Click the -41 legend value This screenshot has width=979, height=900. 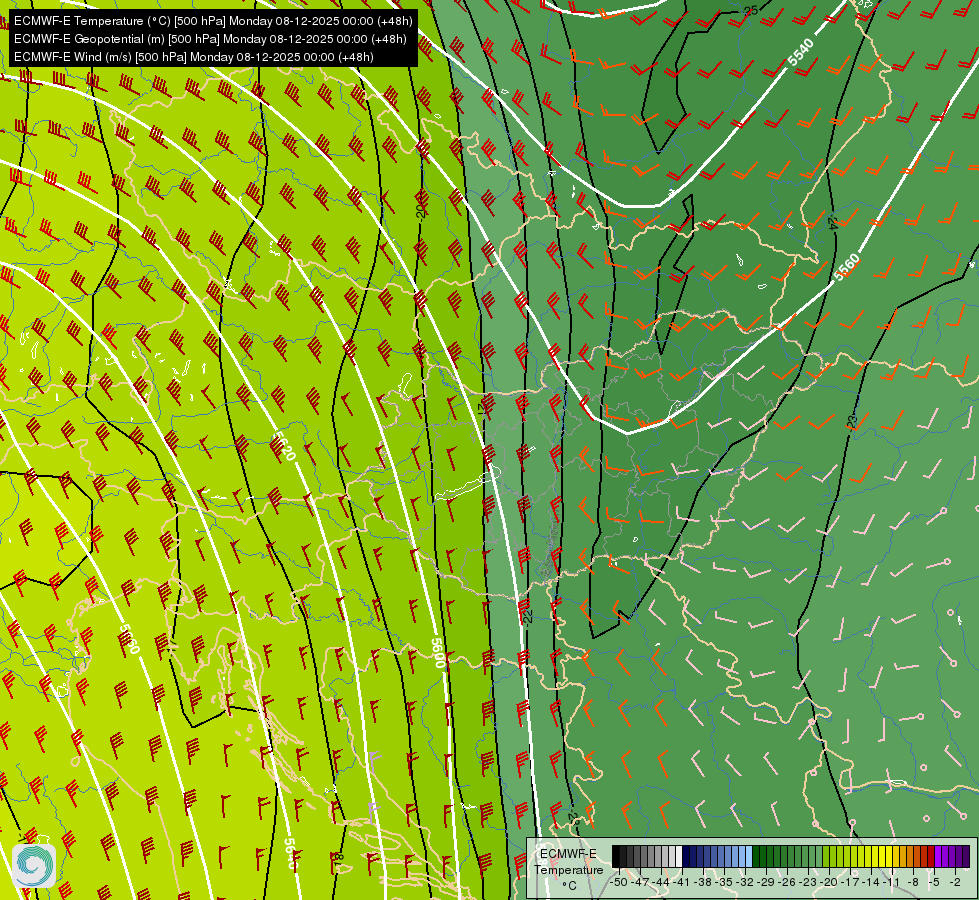tap(683, 882)
